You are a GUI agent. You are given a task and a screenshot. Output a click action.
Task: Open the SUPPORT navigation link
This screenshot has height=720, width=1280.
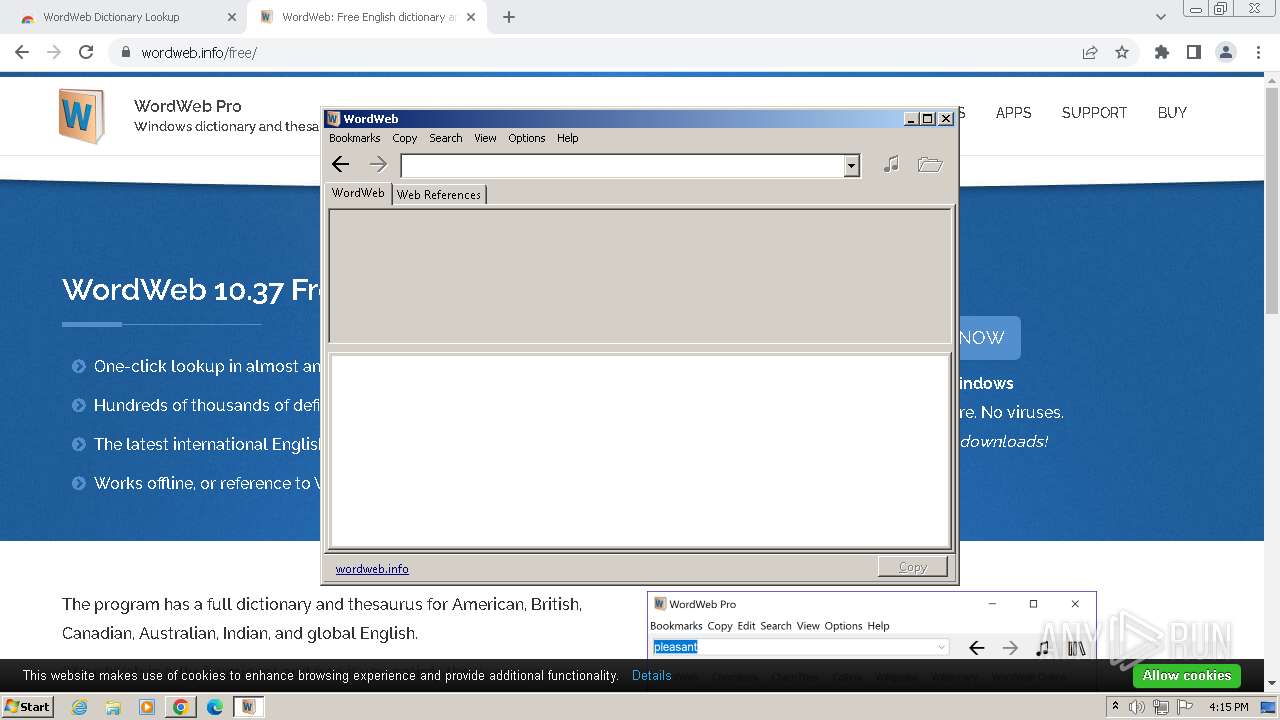click(1094, 113)
